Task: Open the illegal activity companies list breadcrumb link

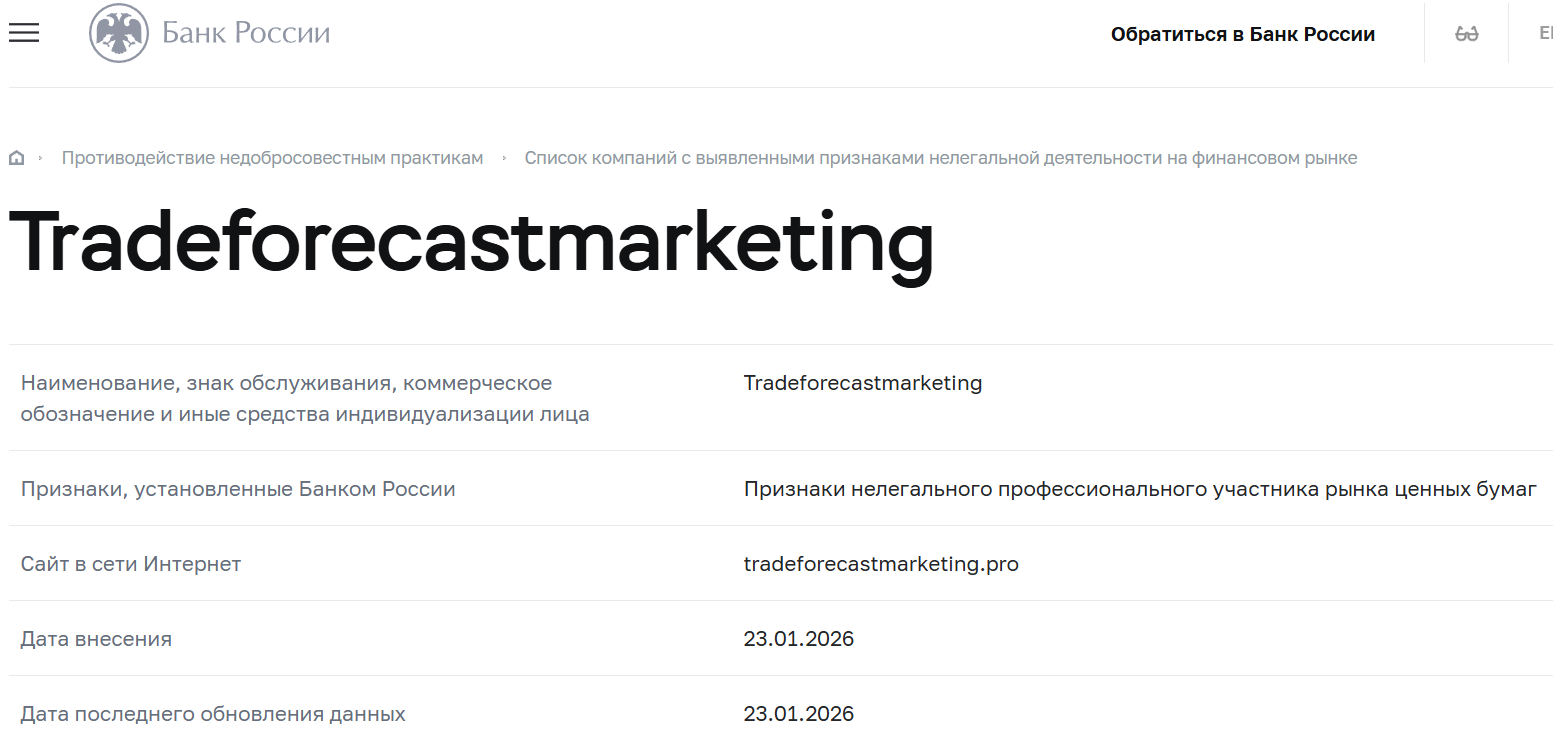Action: tap(942, 157)
